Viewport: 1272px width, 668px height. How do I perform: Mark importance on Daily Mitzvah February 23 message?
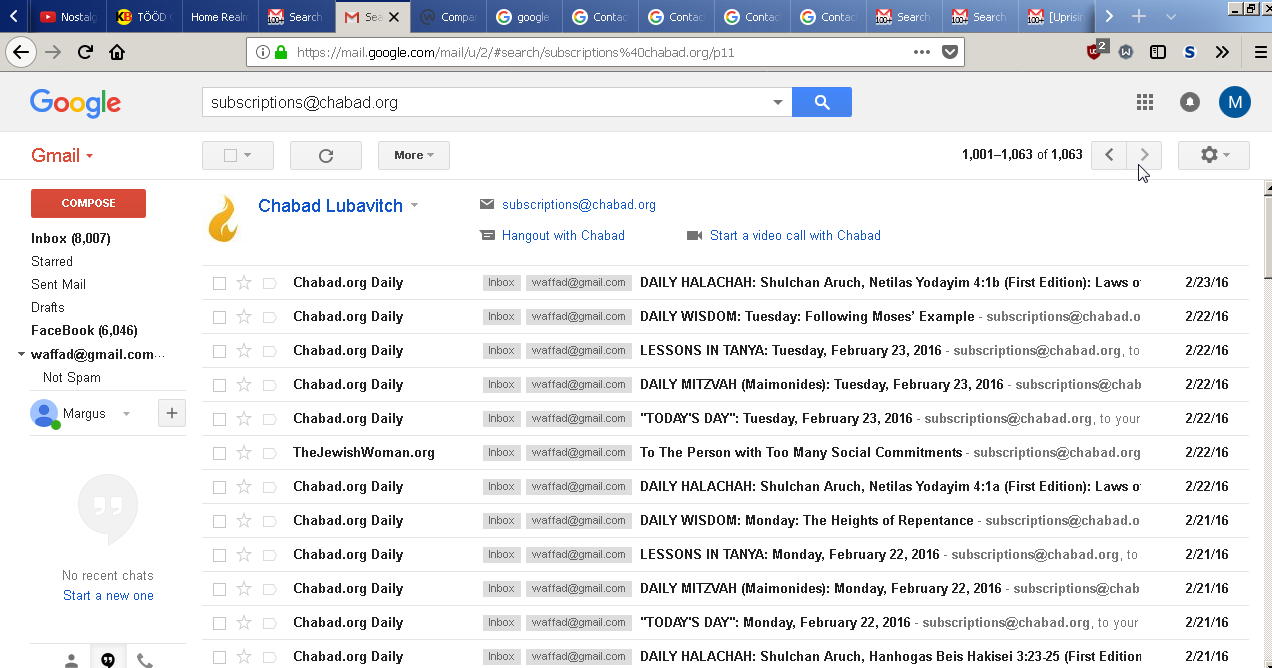pos(269,385)
